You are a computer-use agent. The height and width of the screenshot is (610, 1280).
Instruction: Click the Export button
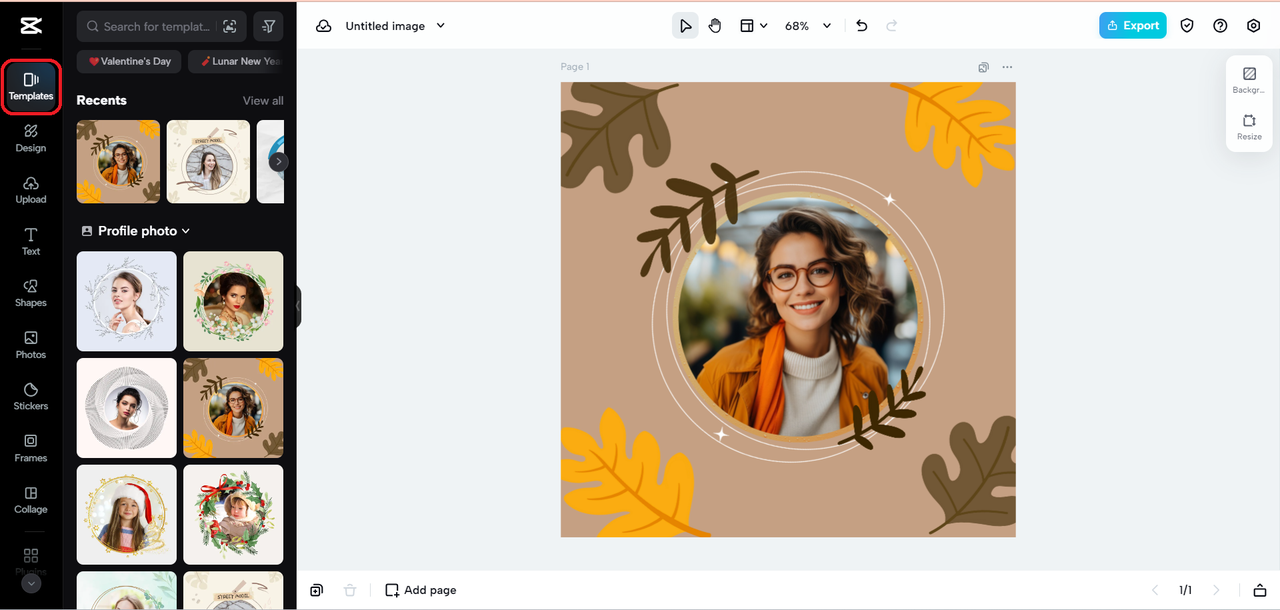(1133, 26)
